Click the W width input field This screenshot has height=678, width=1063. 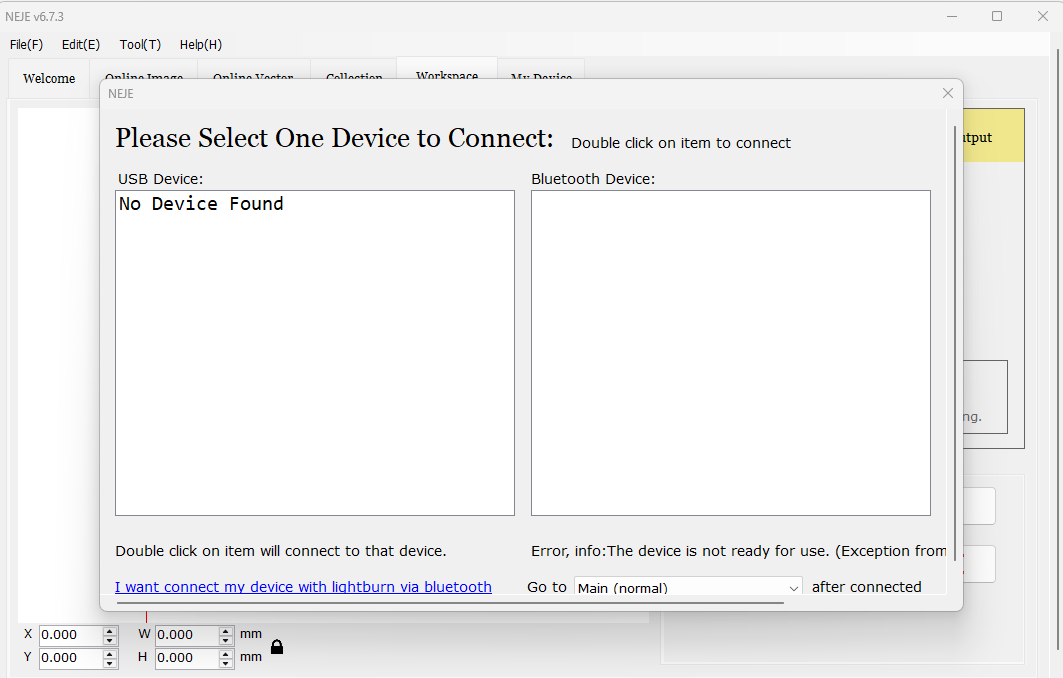point(188,635)
